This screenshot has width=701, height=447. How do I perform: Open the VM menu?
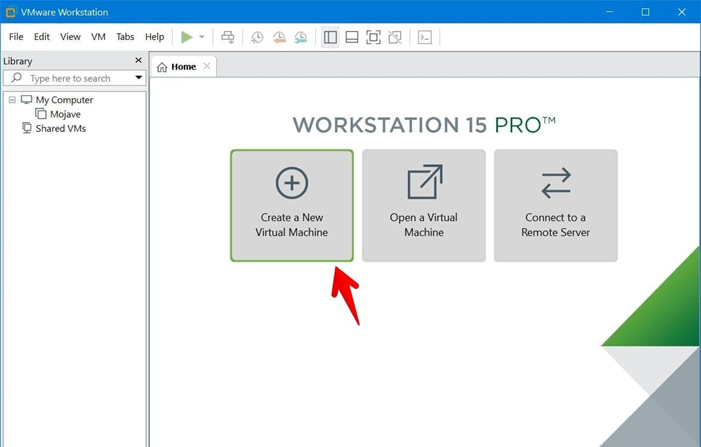[x=98, y=37]
